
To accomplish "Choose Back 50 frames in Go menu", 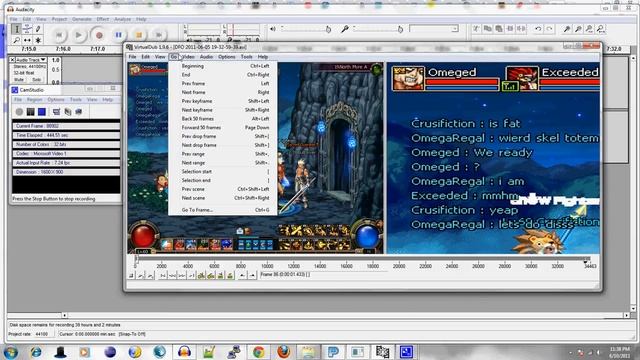I will (x=223, y=119).
